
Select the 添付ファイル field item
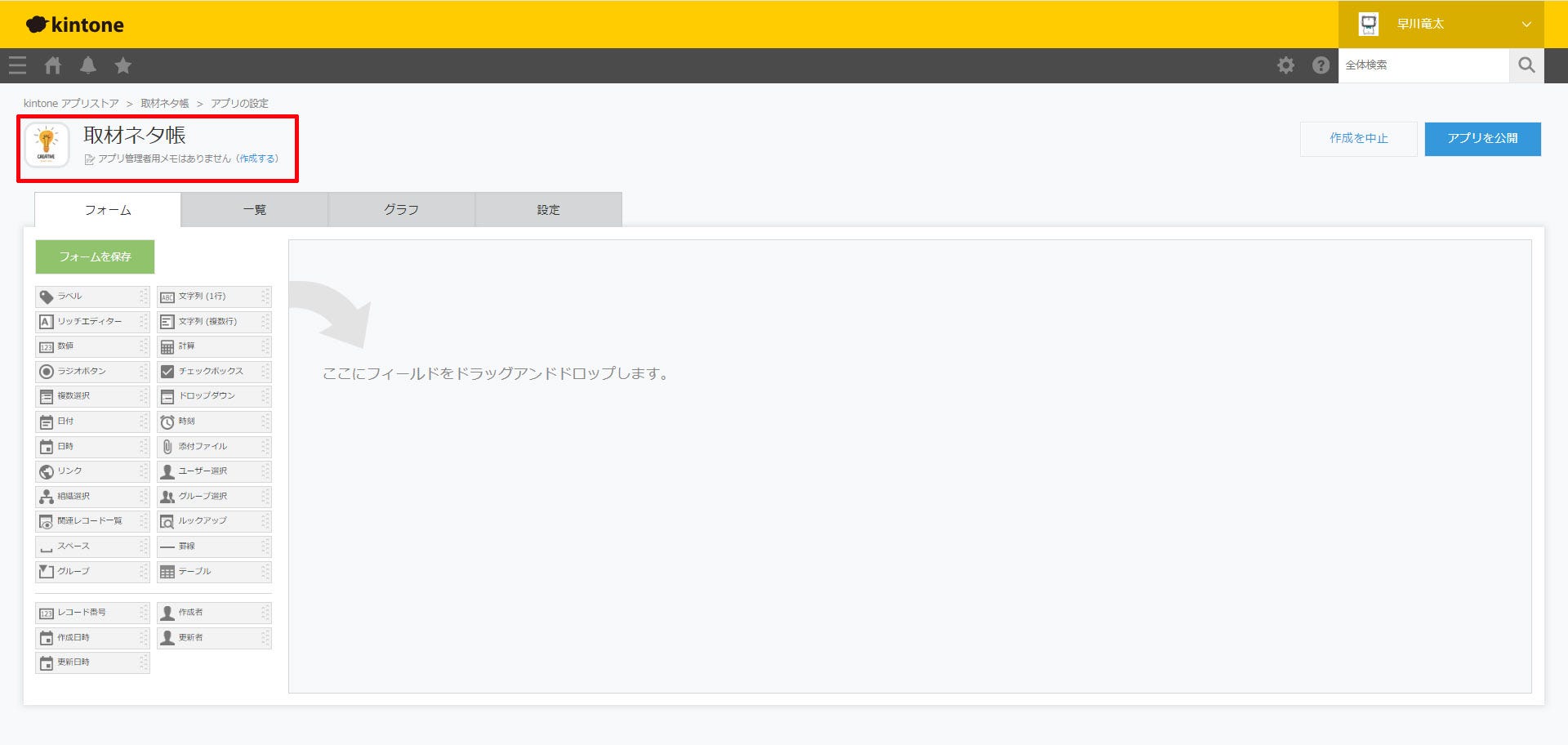tap(214, 447)
